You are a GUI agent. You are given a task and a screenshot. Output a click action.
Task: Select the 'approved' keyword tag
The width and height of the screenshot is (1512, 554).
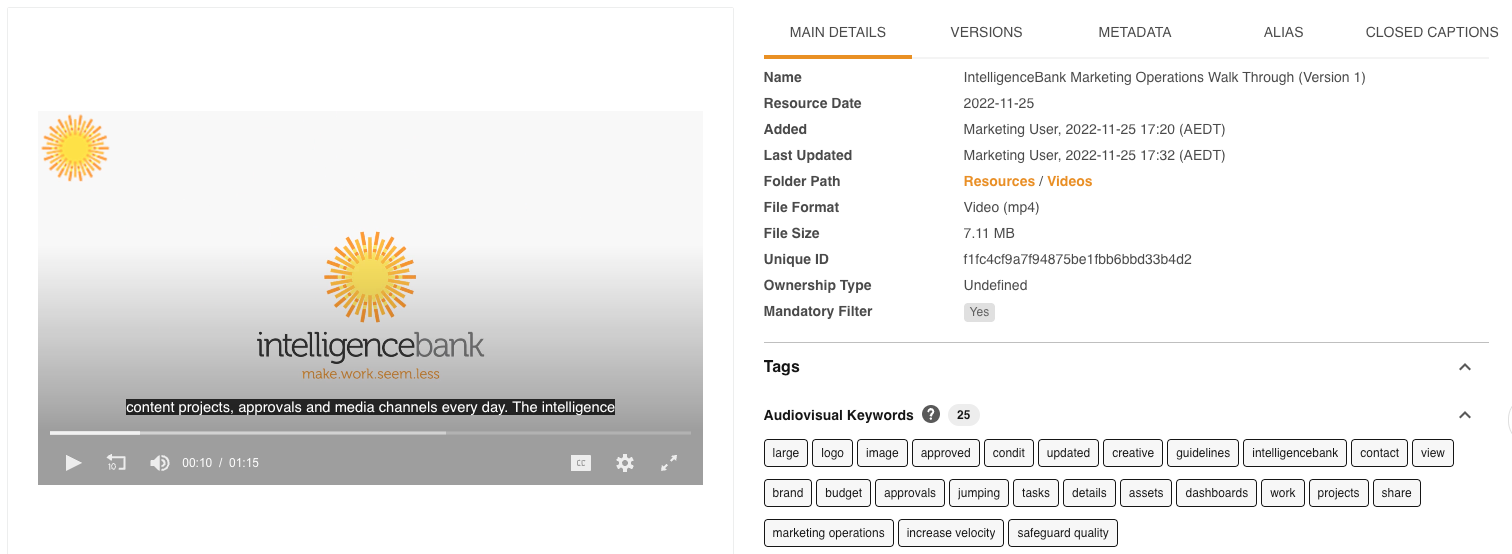pyautogui.click(x=946, y=453)
